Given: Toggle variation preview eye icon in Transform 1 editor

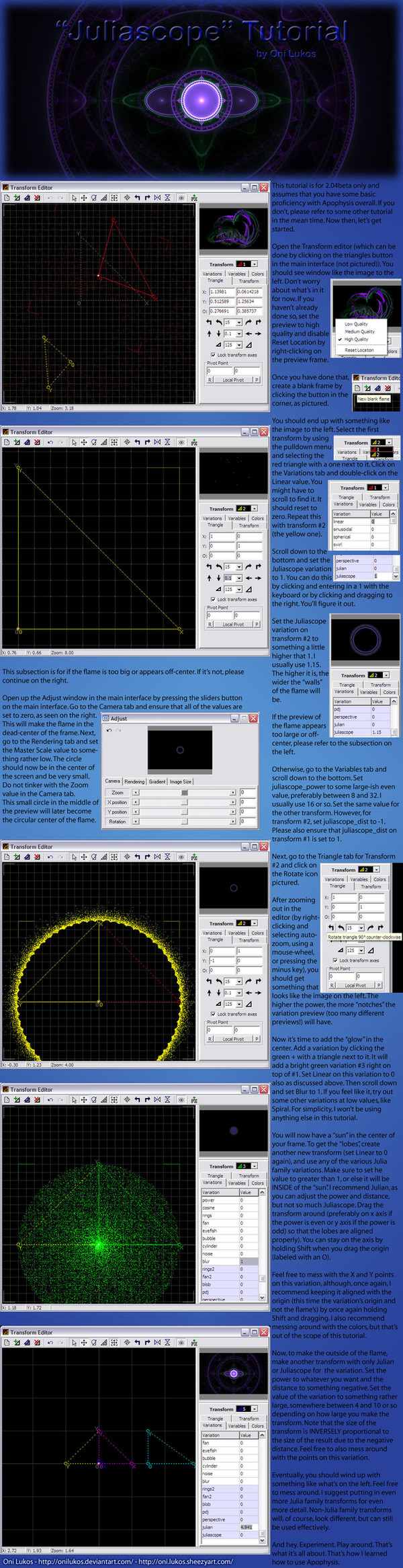Looking at the screenshot, I should 181,197.
